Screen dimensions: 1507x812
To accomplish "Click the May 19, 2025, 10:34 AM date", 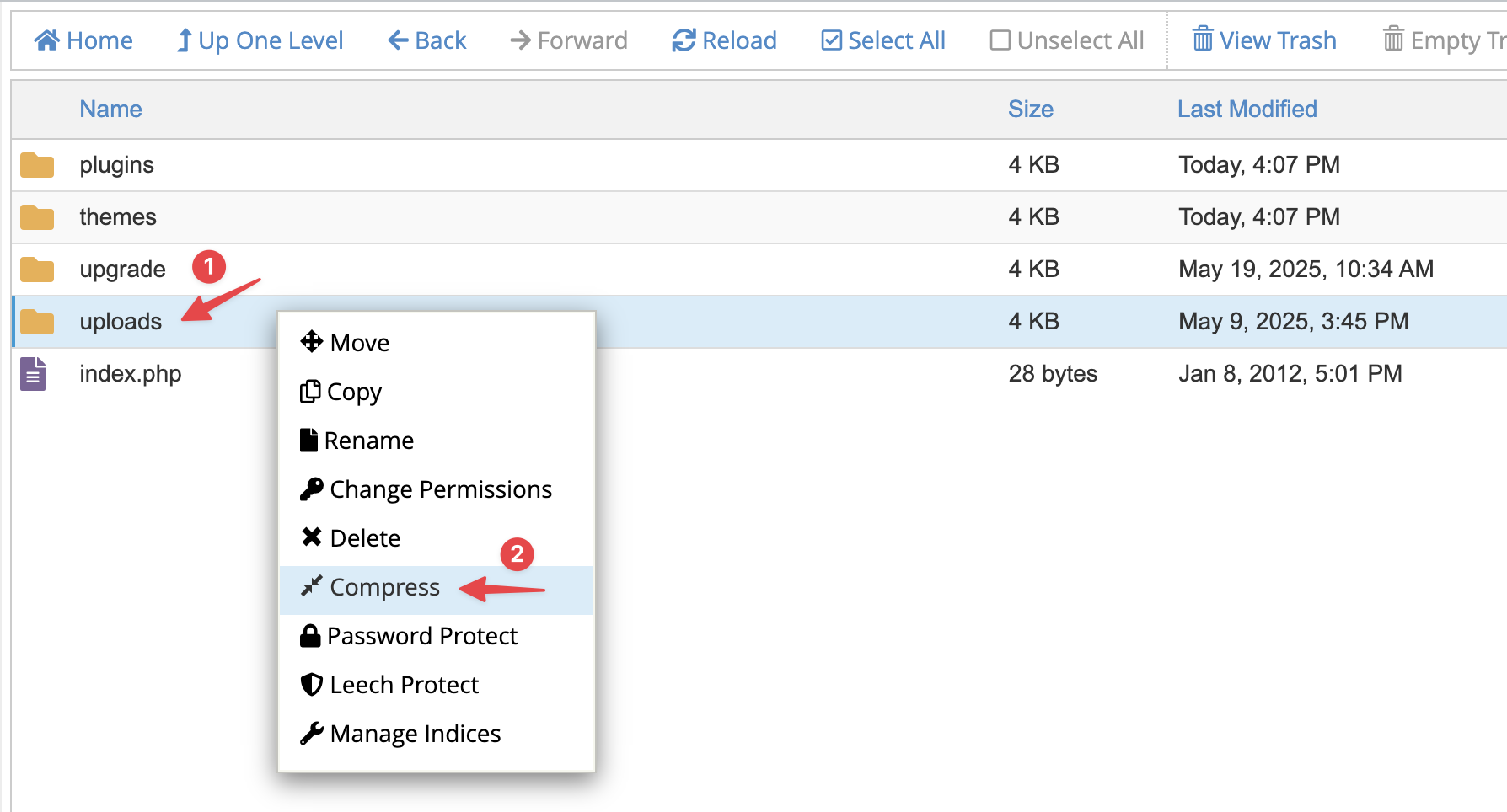I will click(x=1306, y=270).
